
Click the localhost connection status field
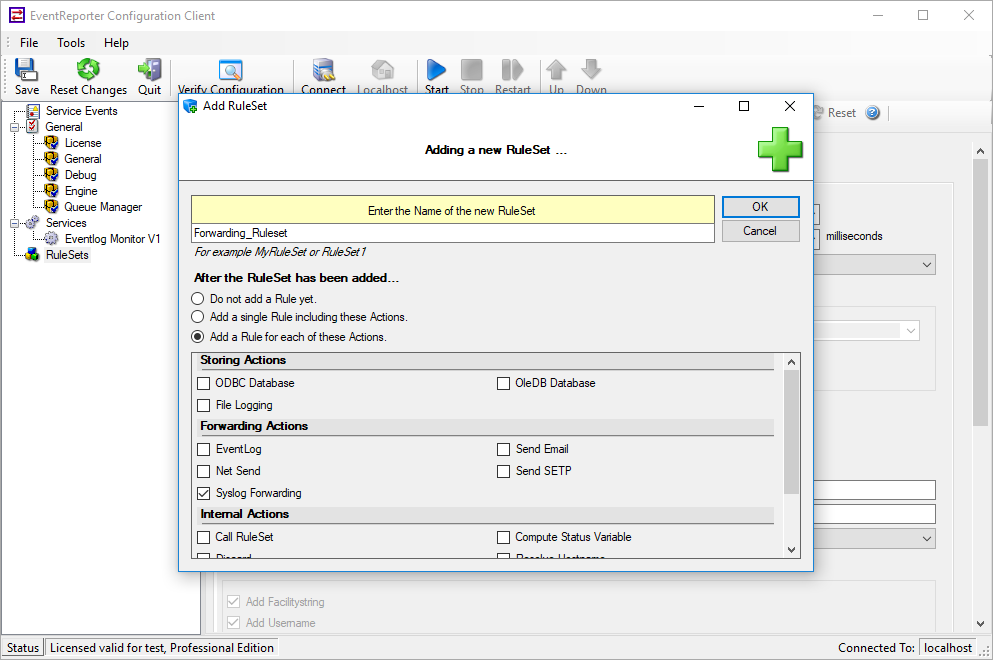coord(947,647)
